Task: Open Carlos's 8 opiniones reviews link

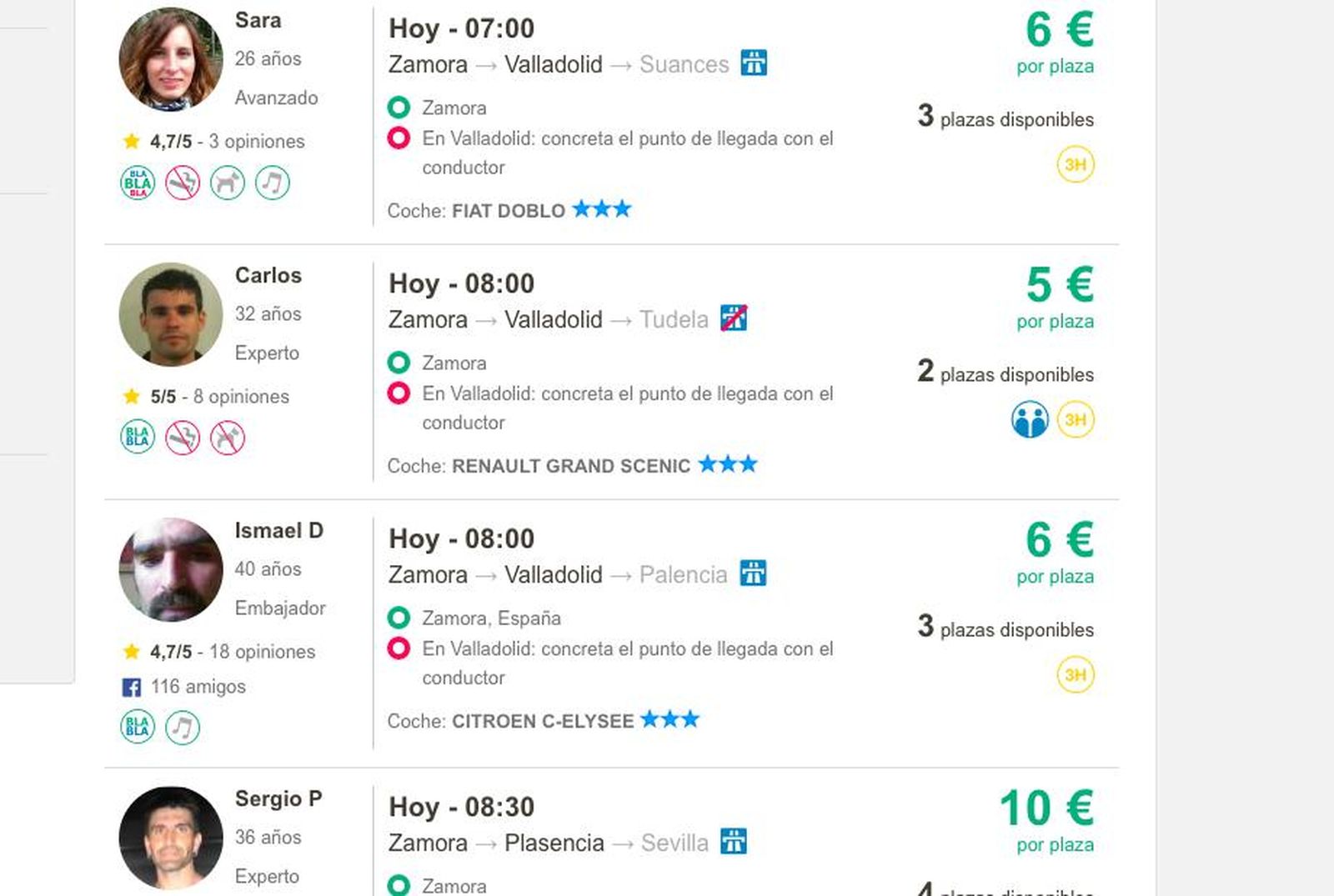Action: tap(243, 397)
